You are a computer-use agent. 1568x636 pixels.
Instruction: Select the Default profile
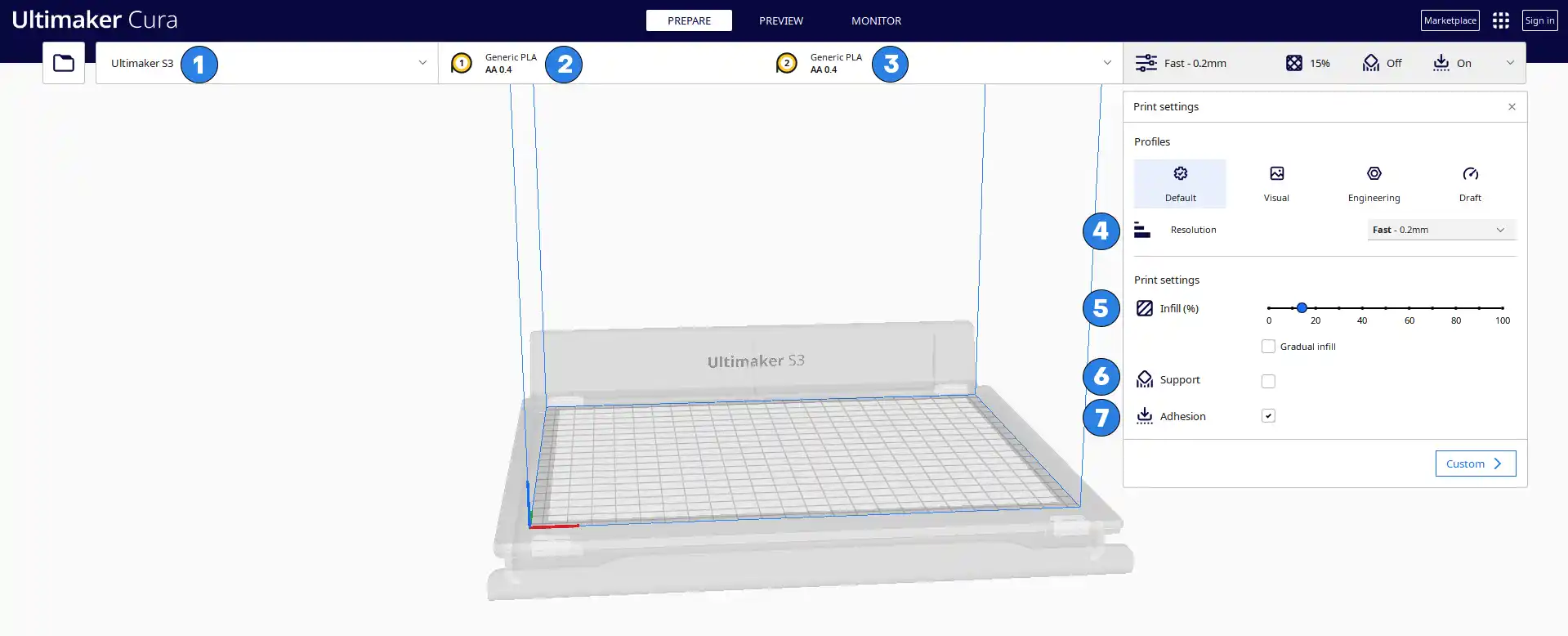[1180, 184]
